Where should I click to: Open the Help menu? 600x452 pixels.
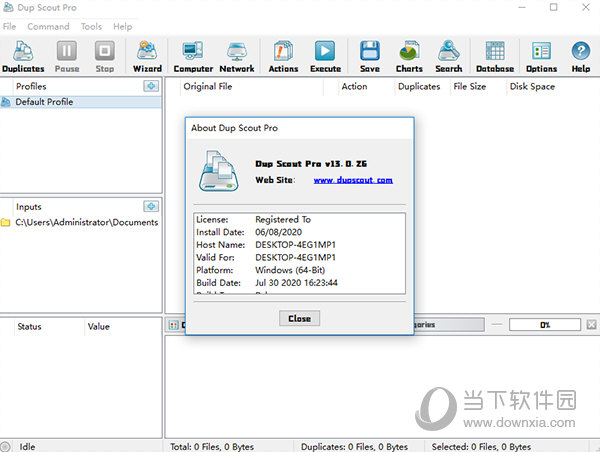[x=122, y=26]
